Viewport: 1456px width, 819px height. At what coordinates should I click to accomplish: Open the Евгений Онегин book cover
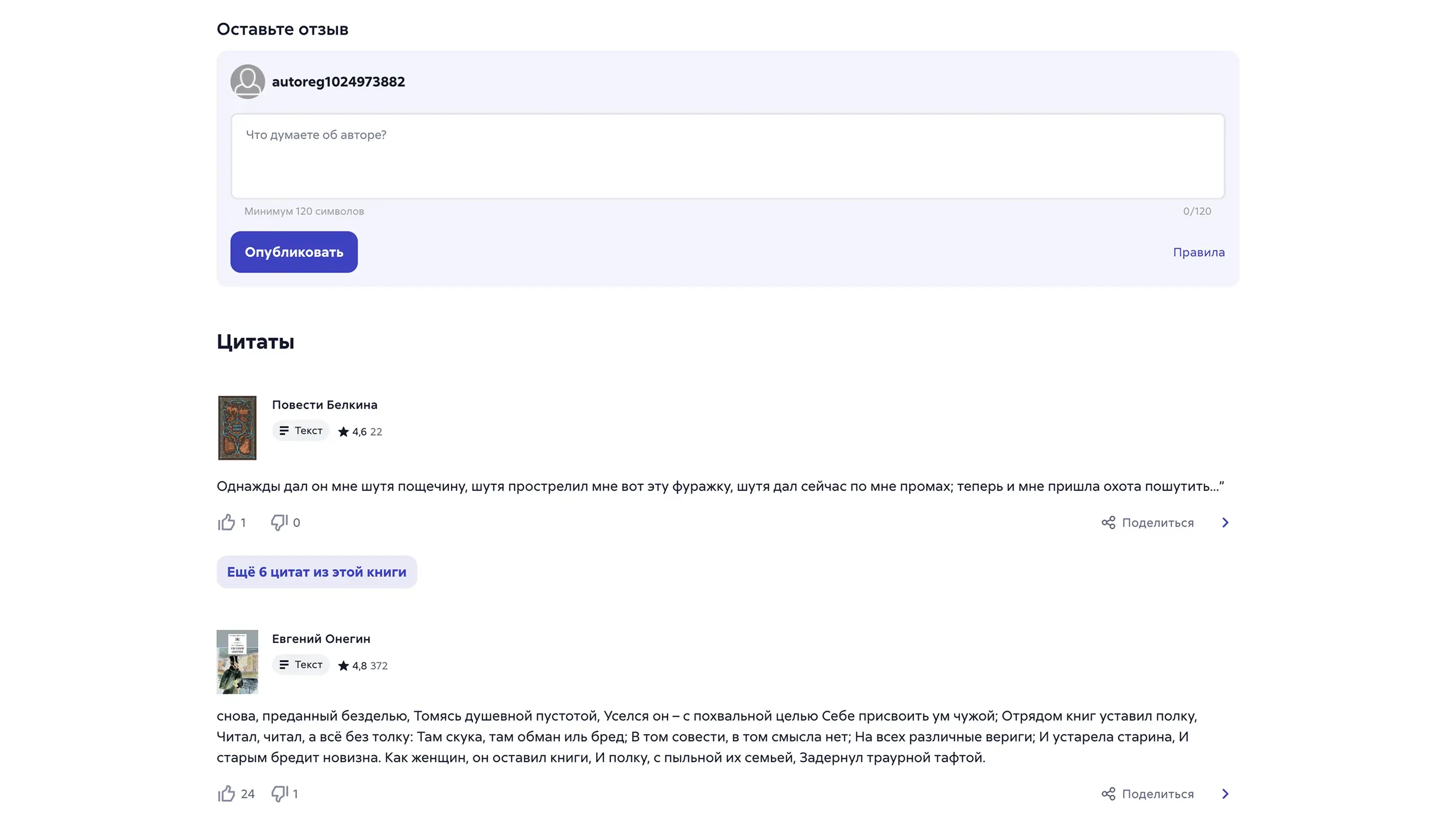tap(238, 662)
